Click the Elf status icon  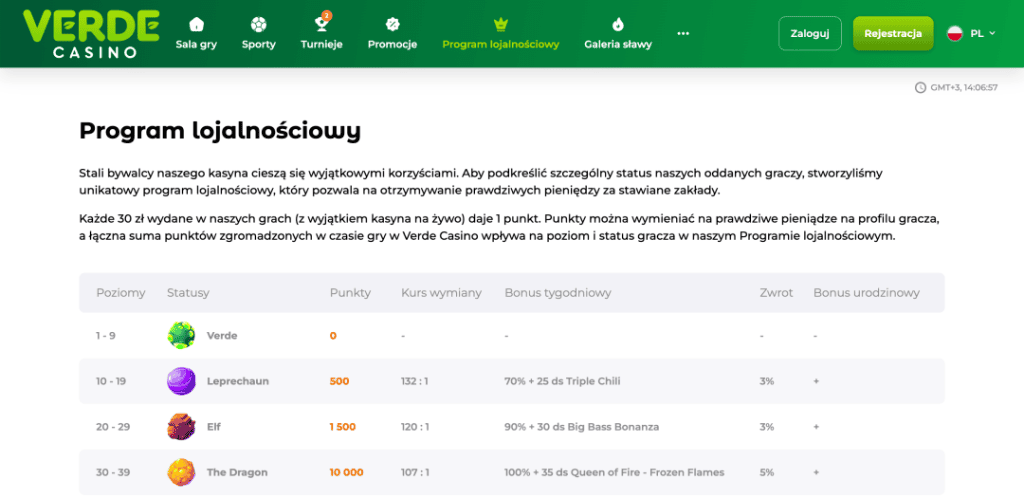click(x=181, y=427)
